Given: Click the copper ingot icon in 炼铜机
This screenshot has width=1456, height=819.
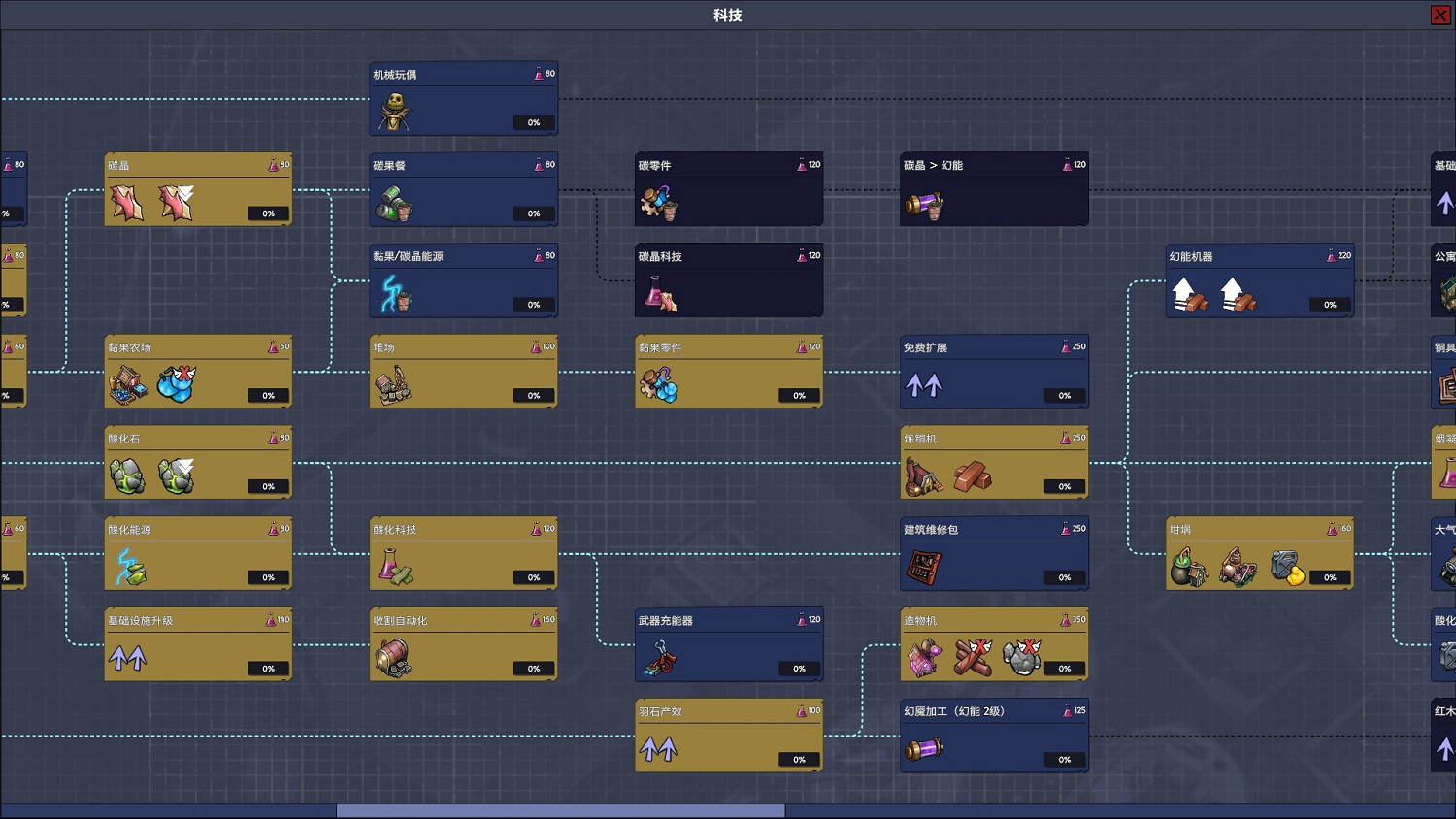Looking at the screenshot, I should coord(972,476).
